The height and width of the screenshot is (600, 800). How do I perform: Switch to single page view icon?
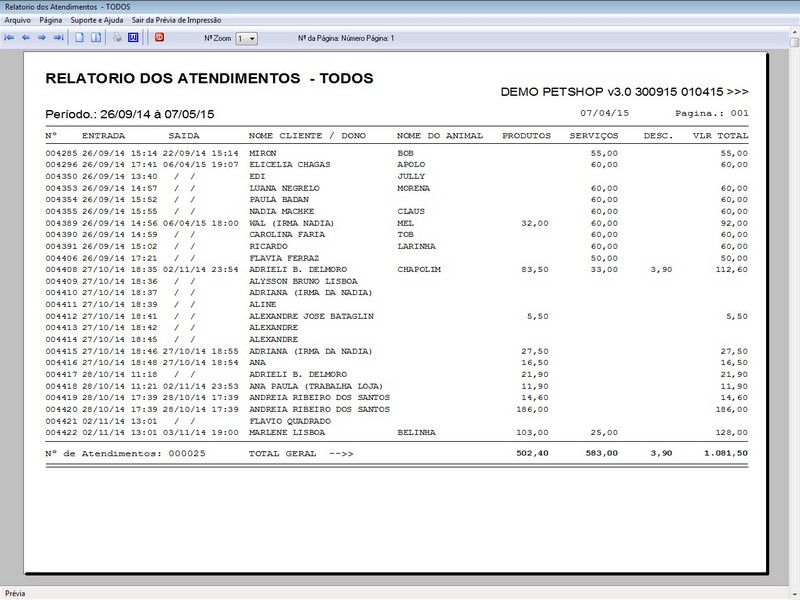point(79,38)
